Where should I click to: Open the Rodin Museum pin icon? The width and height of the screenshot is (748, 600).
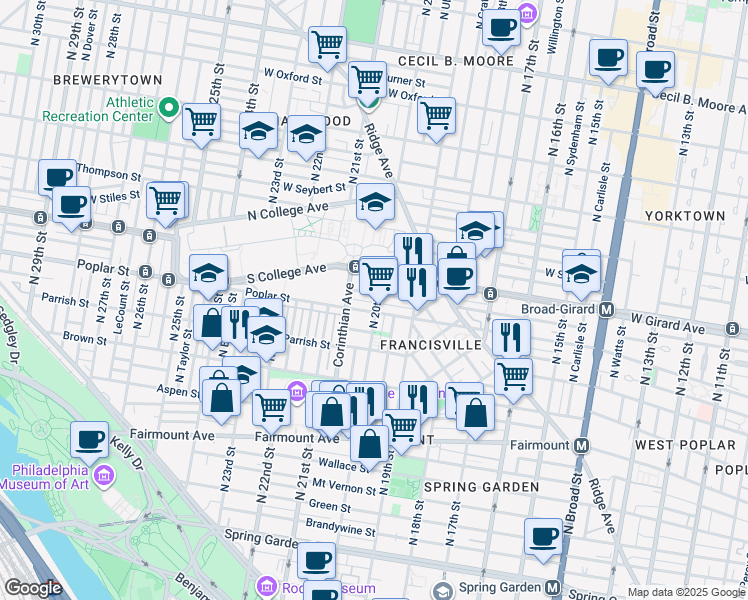pos(265,586)
